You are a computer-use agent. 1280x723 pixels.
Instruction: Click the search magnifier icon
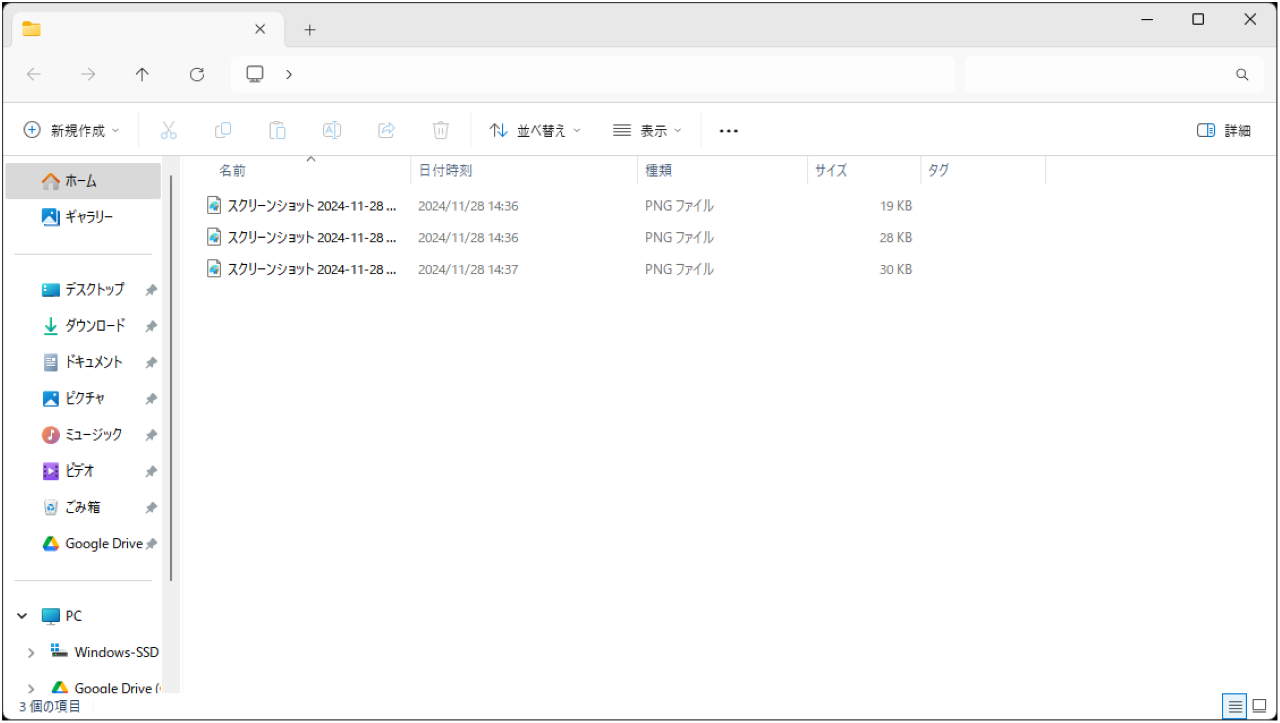pos(1242,75)
